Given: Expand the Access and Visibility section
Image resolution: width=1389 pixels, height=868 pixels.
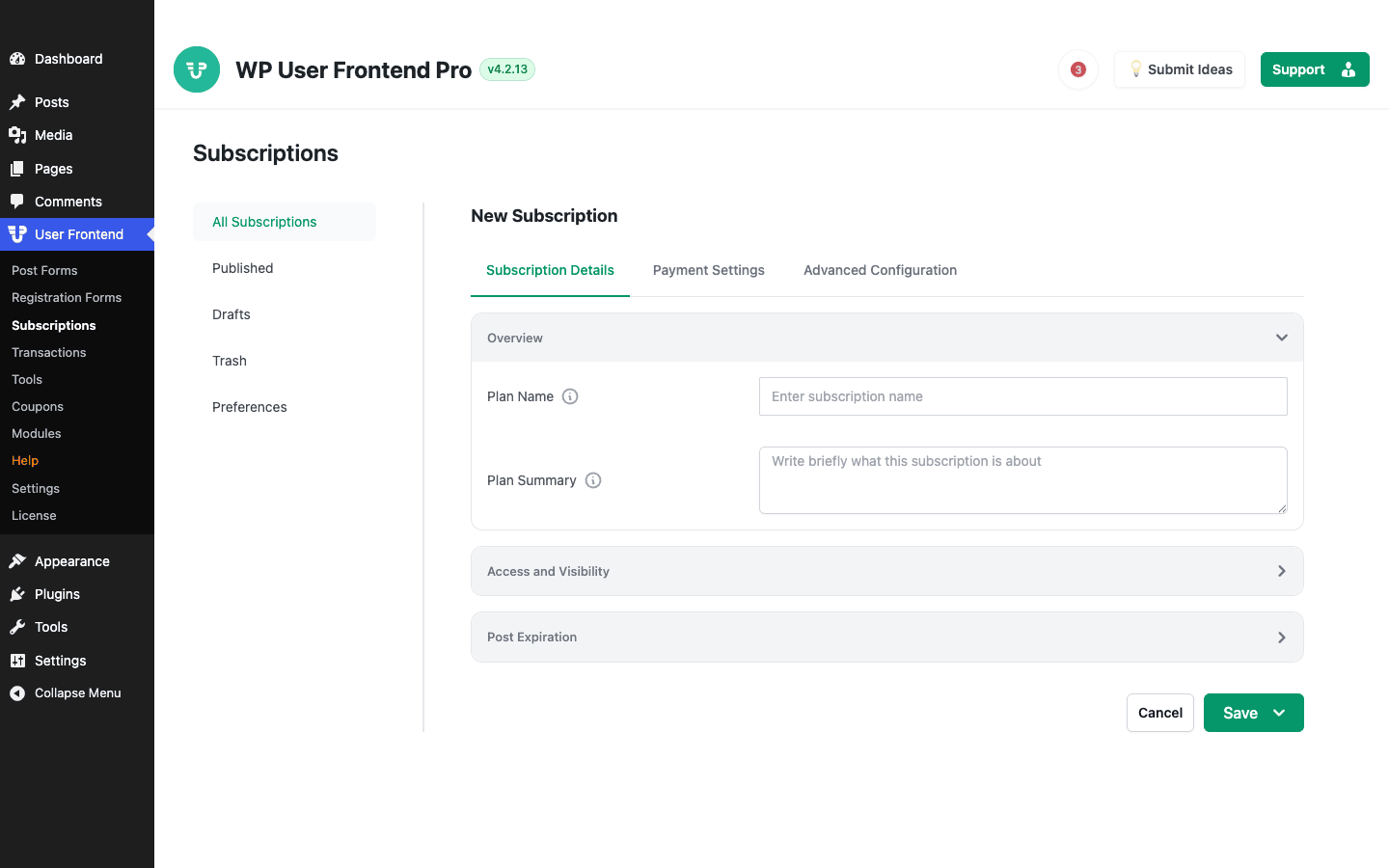Looking at the screenshot, I should 1282,571.
